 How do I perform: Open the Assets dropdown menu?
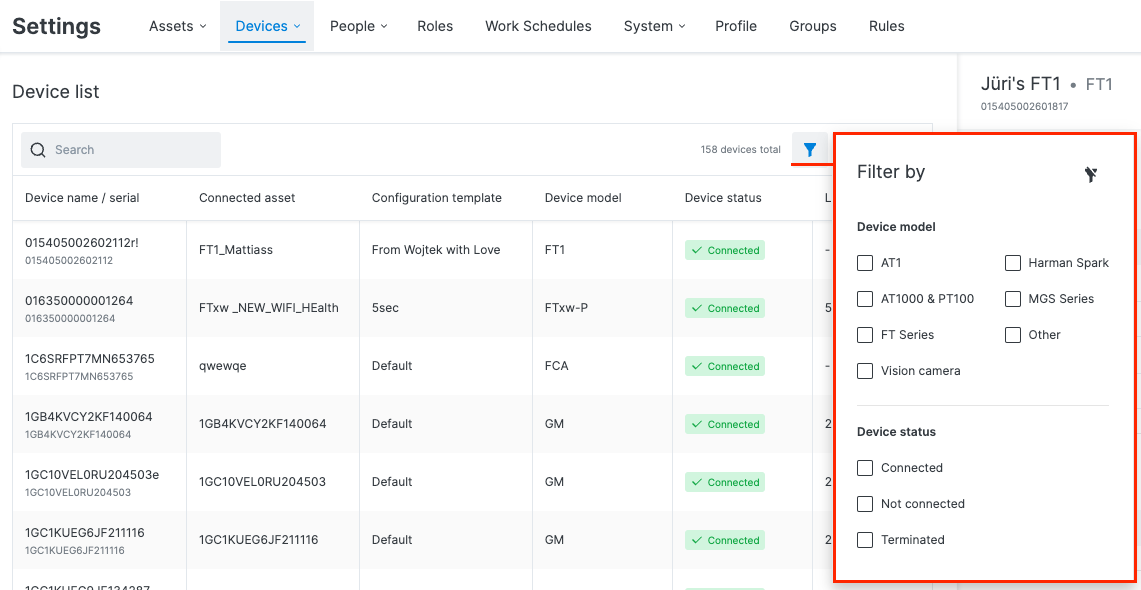177,26
